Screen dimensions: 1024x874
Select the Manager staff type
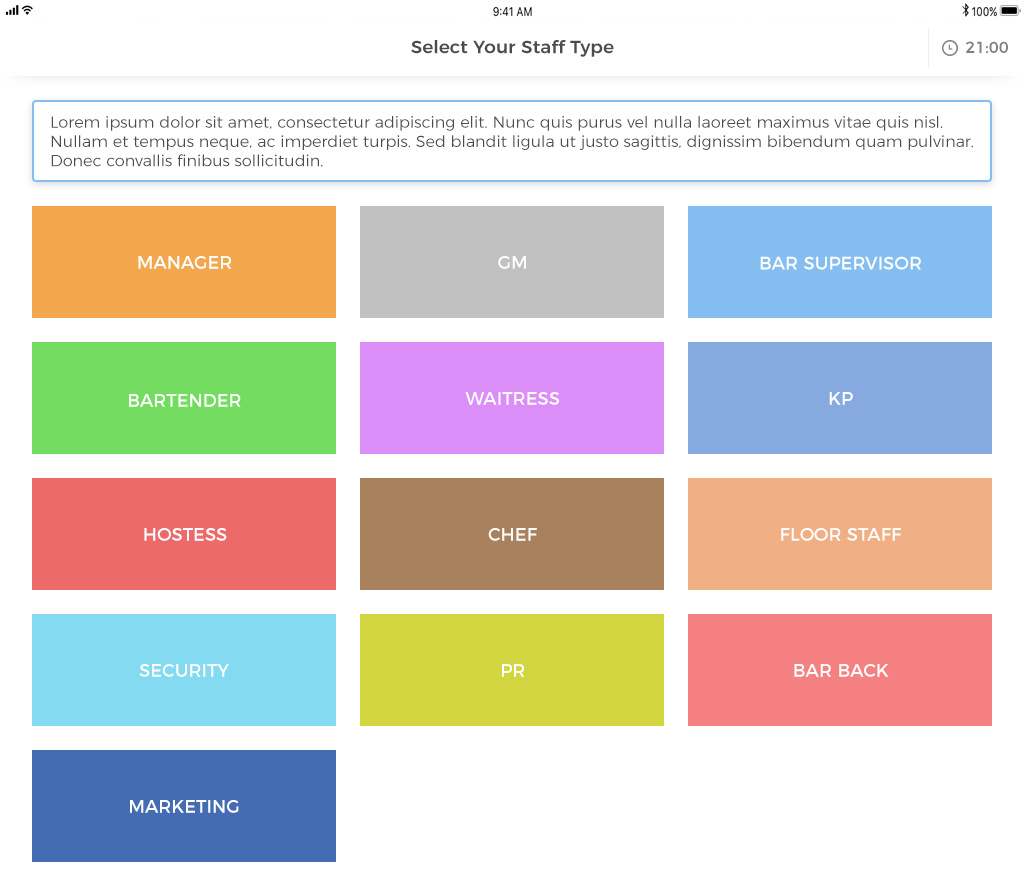[x=184, y=262]
